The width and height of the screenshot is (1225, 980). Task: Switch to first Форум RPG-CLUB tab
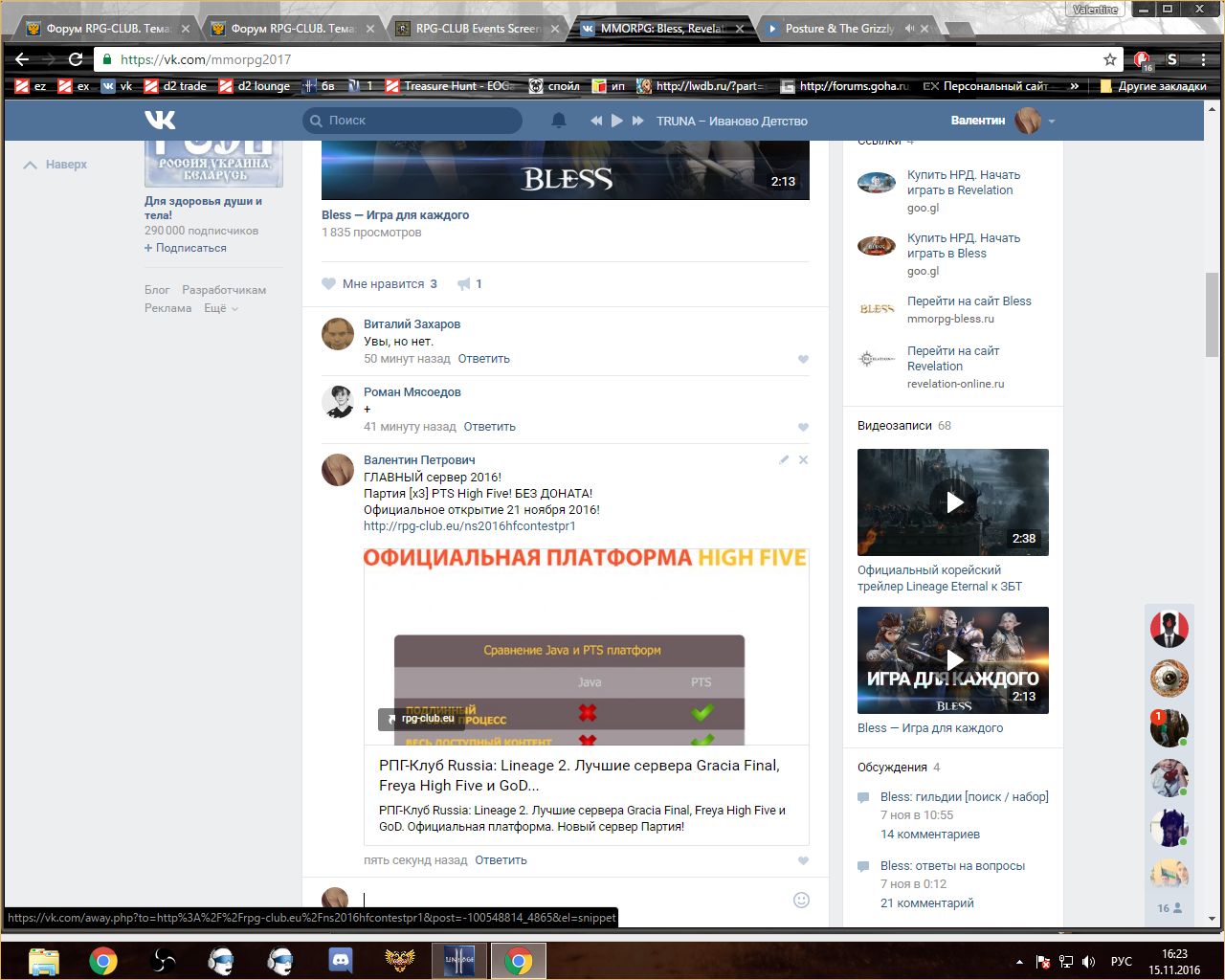tap(107, 29)
